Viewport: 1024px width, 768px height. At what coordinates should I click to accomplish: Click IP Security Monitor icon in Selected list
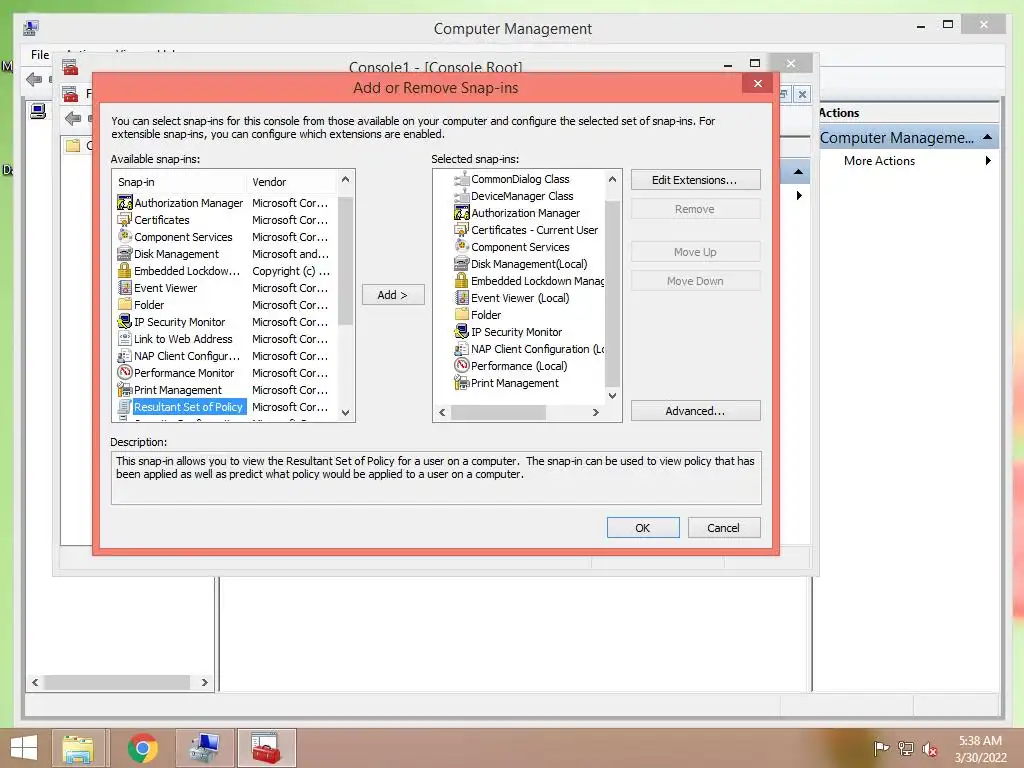462,332
